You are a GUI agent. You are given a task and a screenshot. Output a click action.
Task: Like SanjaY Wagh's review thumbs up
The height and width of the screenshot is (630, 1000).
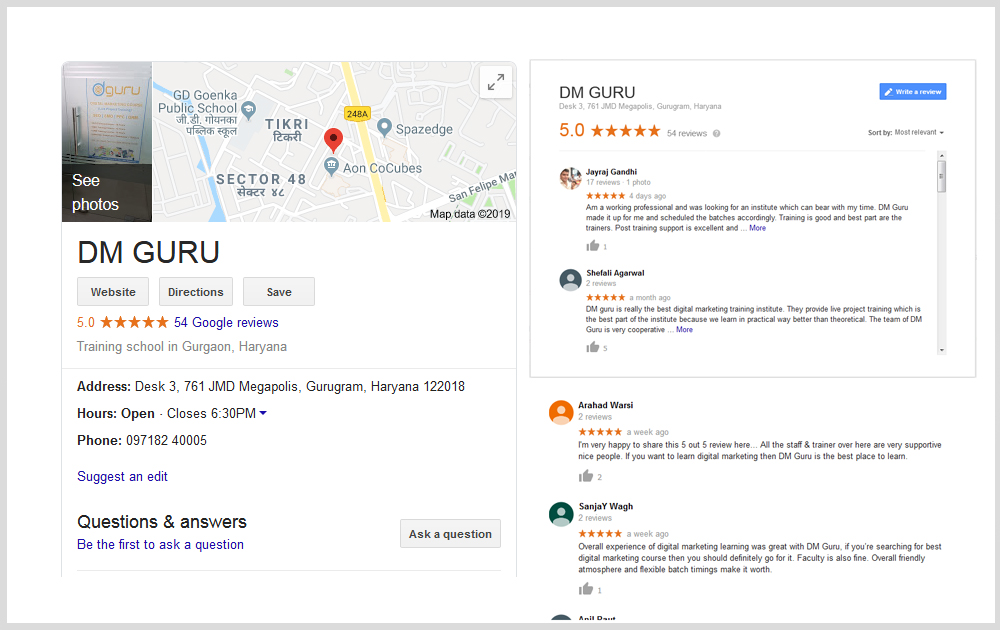click(x=585, y=589)
